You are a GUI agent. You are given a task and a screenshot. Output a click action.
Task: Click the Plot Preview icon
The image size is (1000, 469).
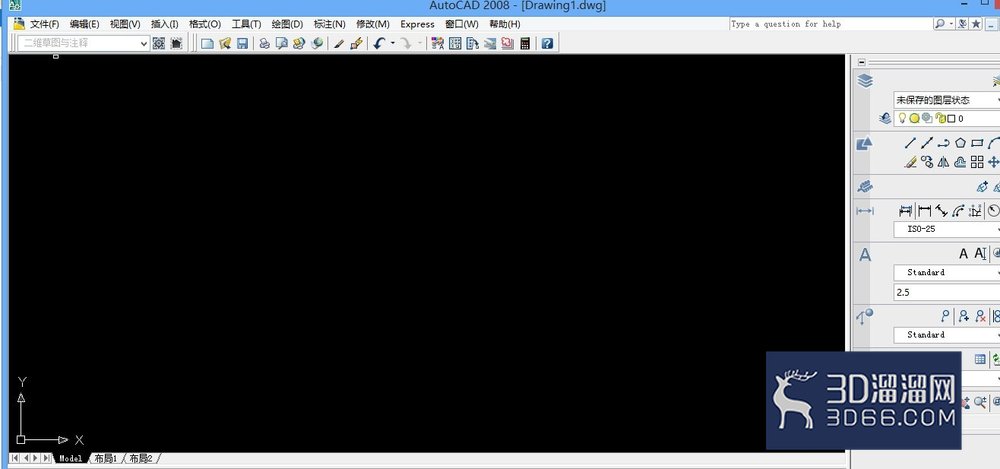click(x=281, y=43)
